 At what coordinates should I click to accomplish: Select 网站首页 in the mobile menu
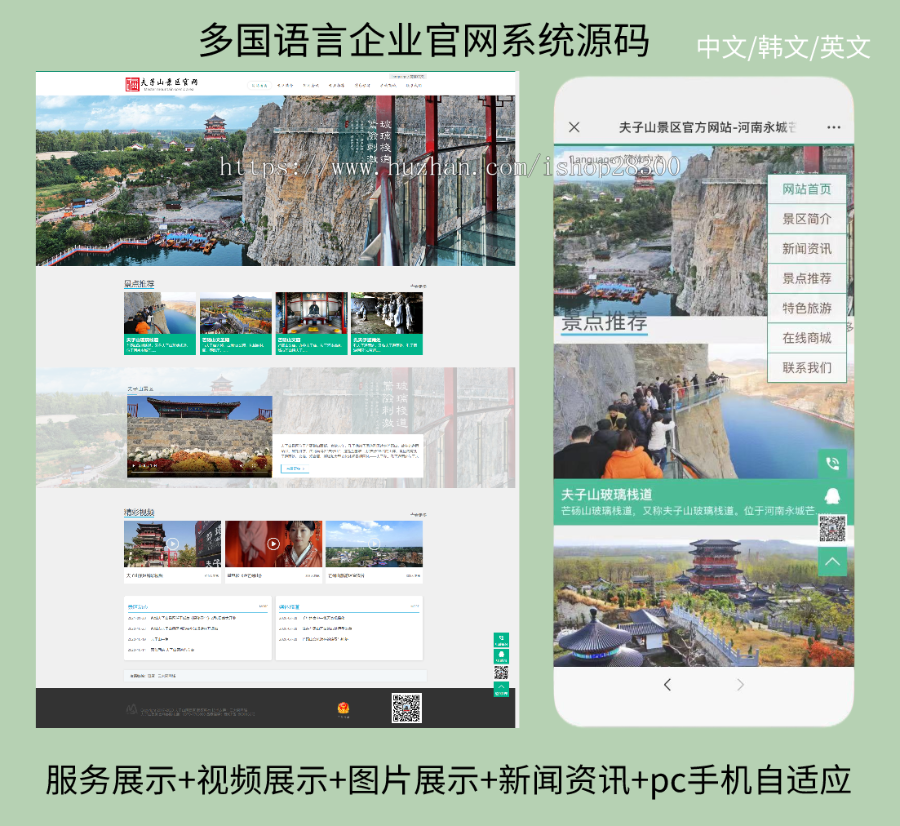coord(806,189)
